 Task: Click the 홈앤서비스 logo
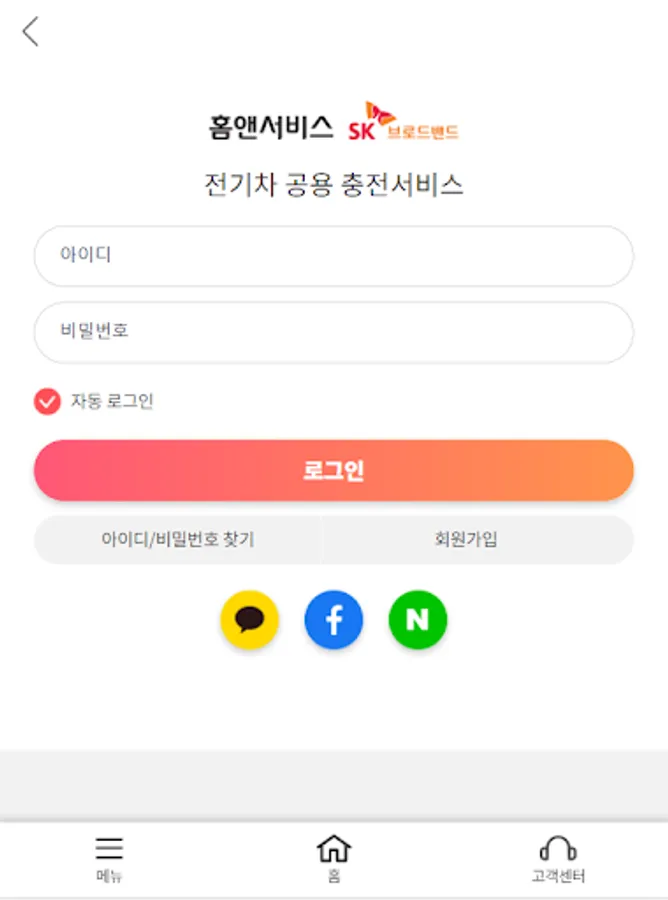point(270,127)
